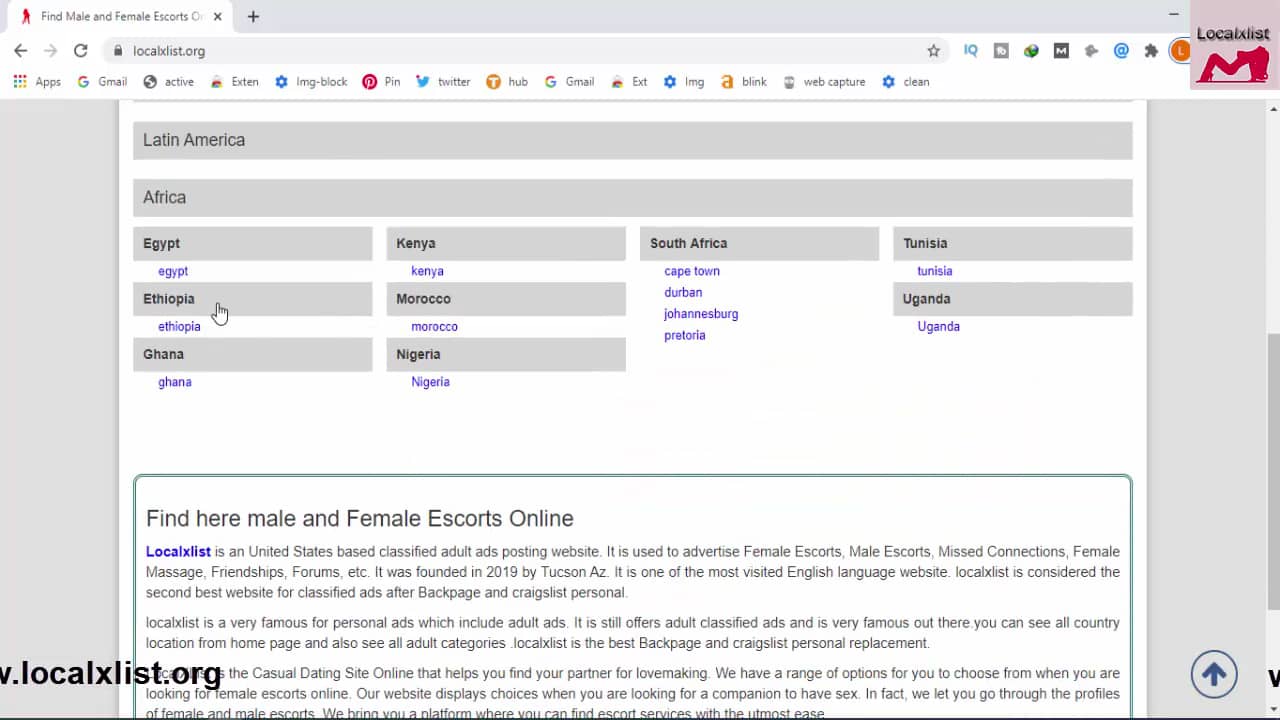Click the 'Find here male and Female Escorts Online' heading

360,518
